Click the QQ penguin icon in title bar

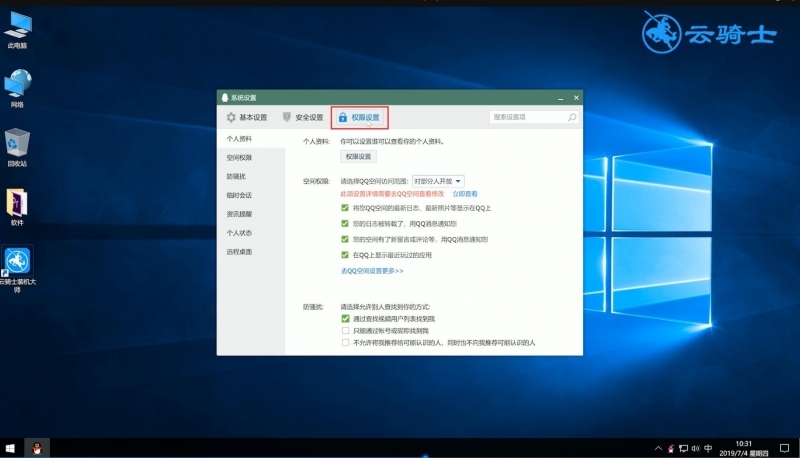pos(224,97)
